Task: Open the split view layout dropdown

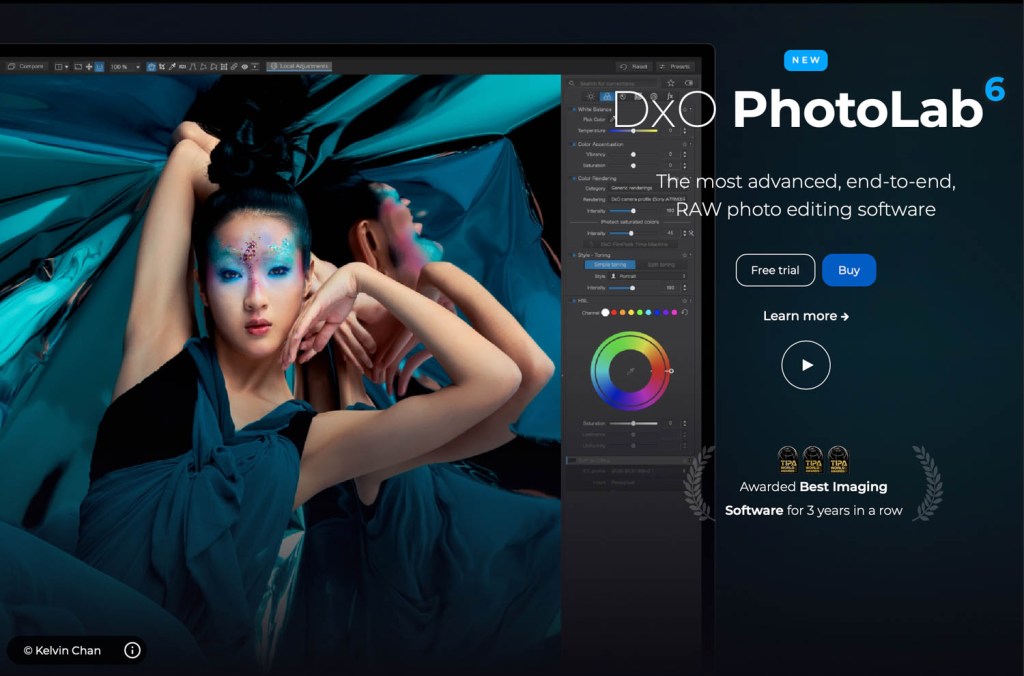Action: 61,67
